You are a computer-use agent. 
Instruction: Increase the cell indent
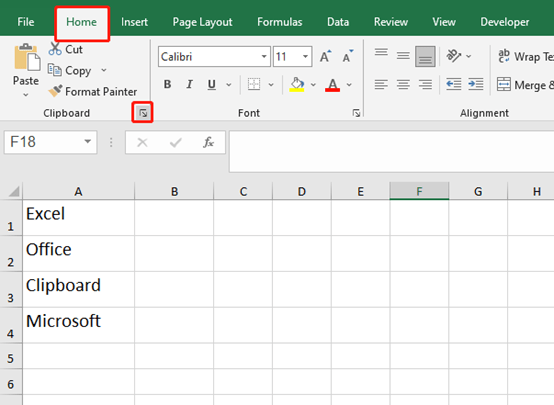point(476,84)
